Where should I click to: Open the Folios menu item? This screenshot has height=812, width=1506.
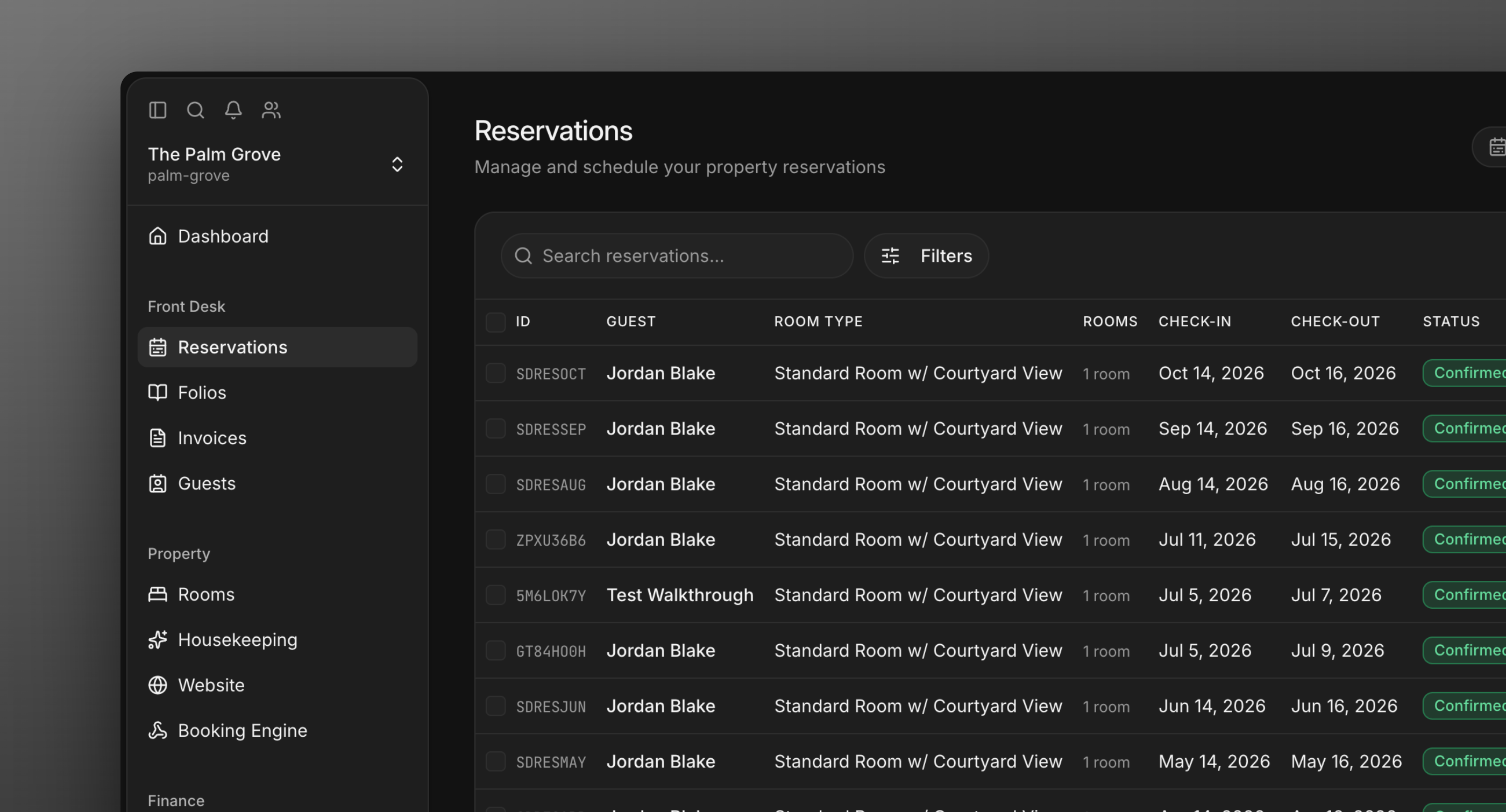(x=277, y=392)
